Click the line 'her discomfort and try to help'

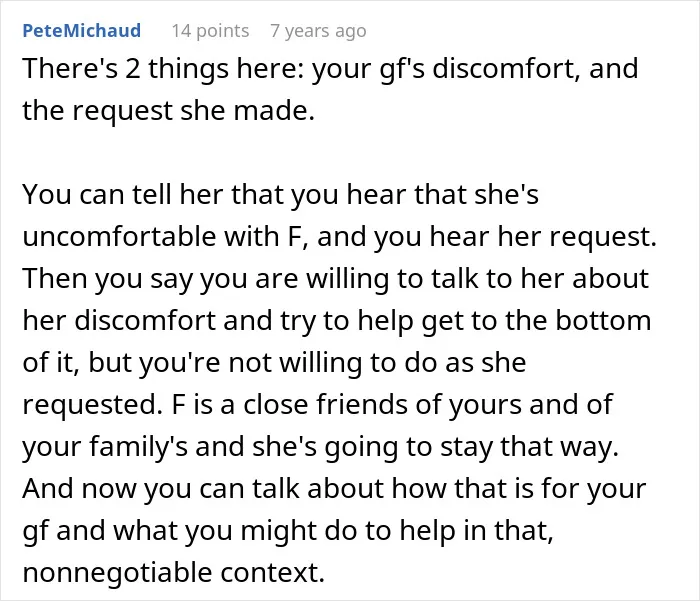click(337, 321)
